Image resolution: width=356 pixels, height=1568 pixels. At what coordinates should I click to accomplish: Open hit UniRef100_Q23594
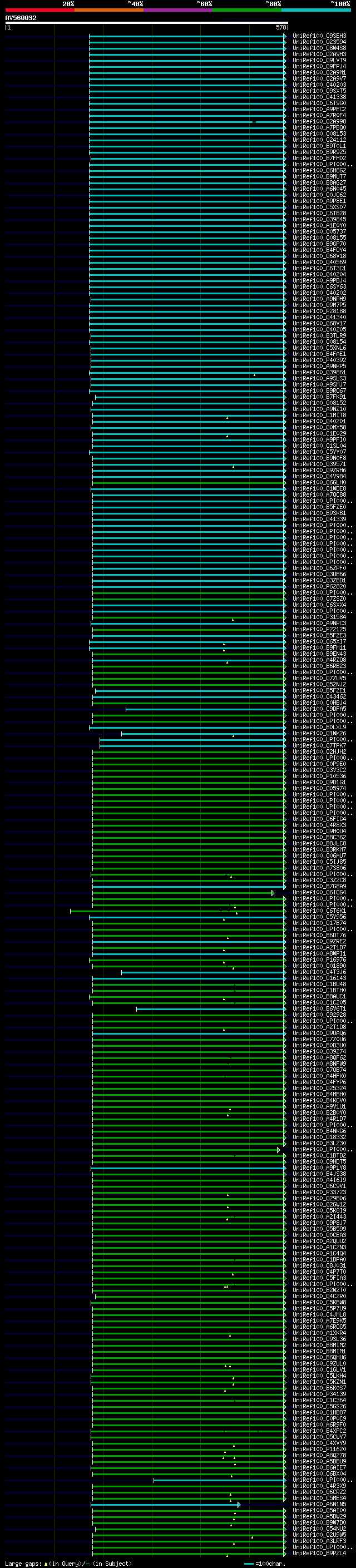pyautogui.click(x=319, y=42)
